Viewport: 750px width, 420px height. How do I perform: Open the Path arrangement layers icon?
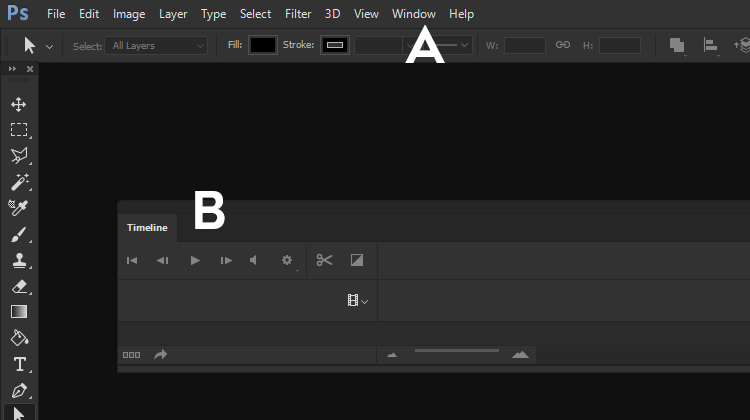742,45
